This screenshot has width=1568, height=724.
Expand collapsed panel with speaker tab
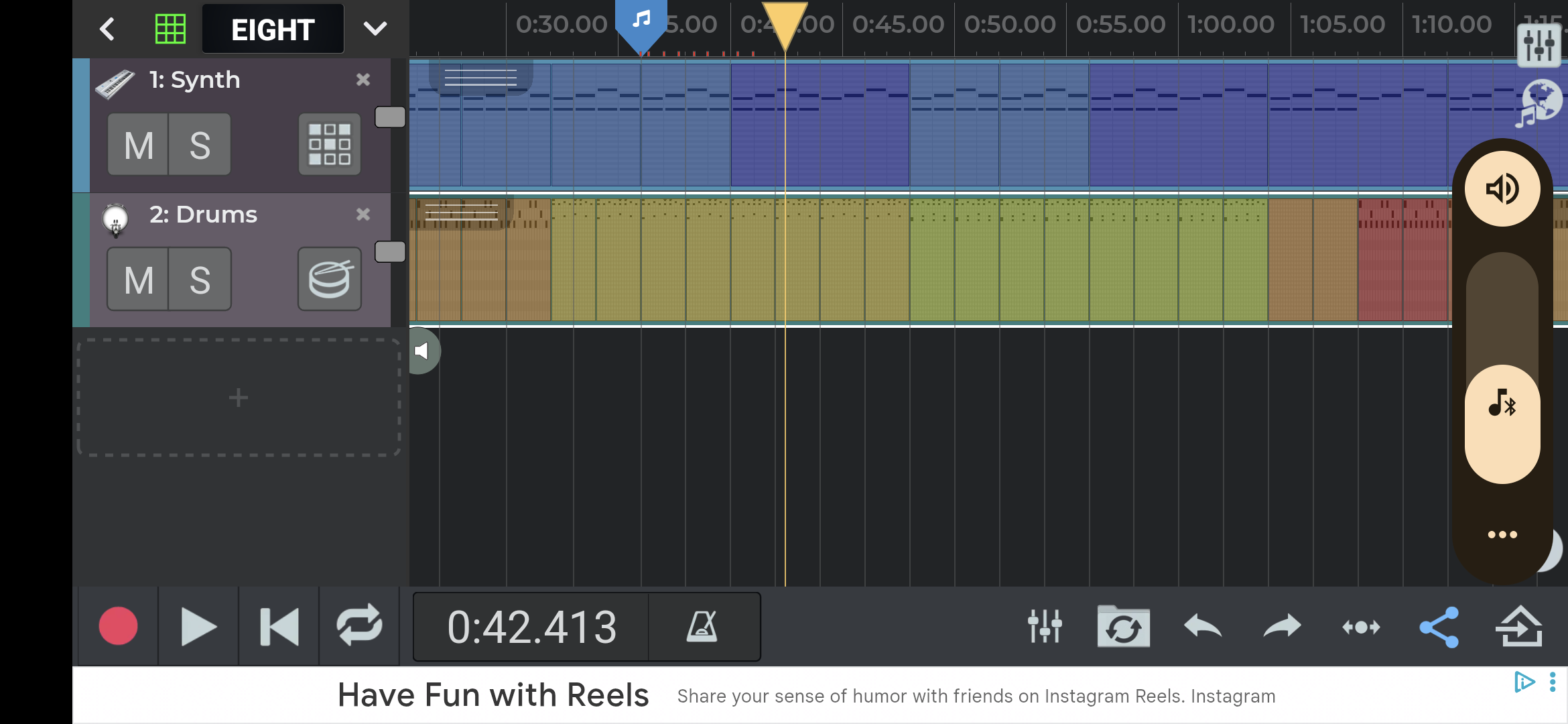coord(422,351)
